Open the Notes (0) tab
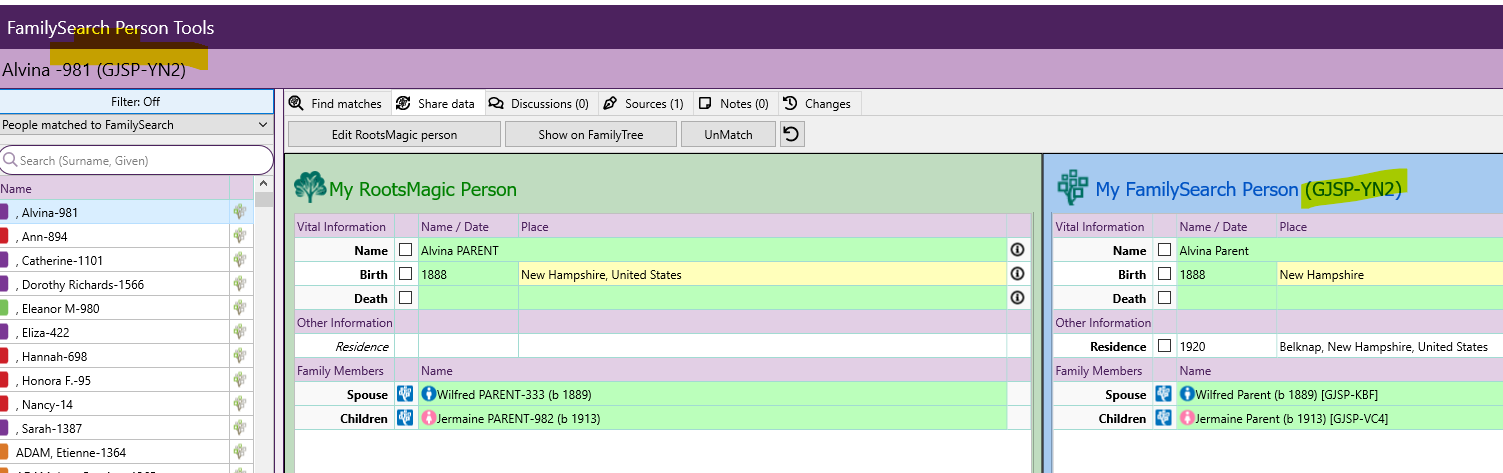The image size is (1503, 473). (x=734, y=103)
